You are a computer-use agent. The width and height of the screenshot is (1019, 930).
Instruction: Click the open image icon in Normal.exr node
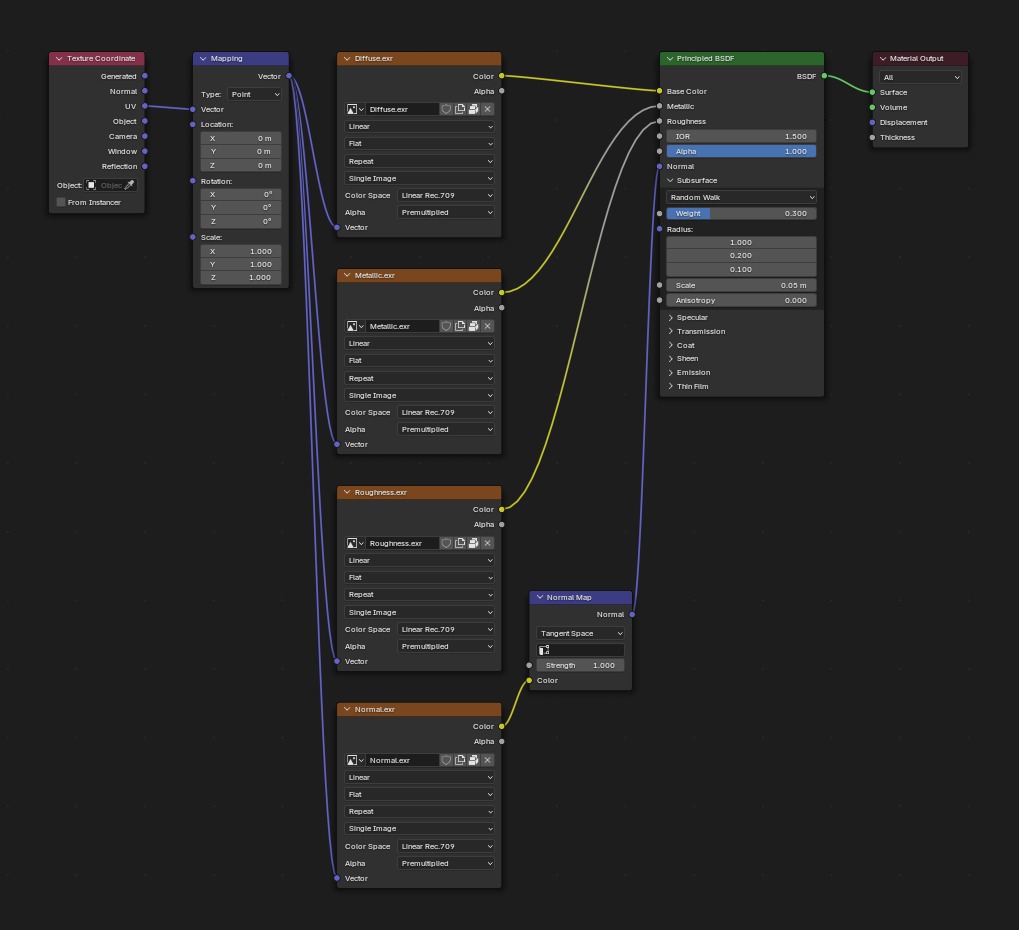click(474, 760)
